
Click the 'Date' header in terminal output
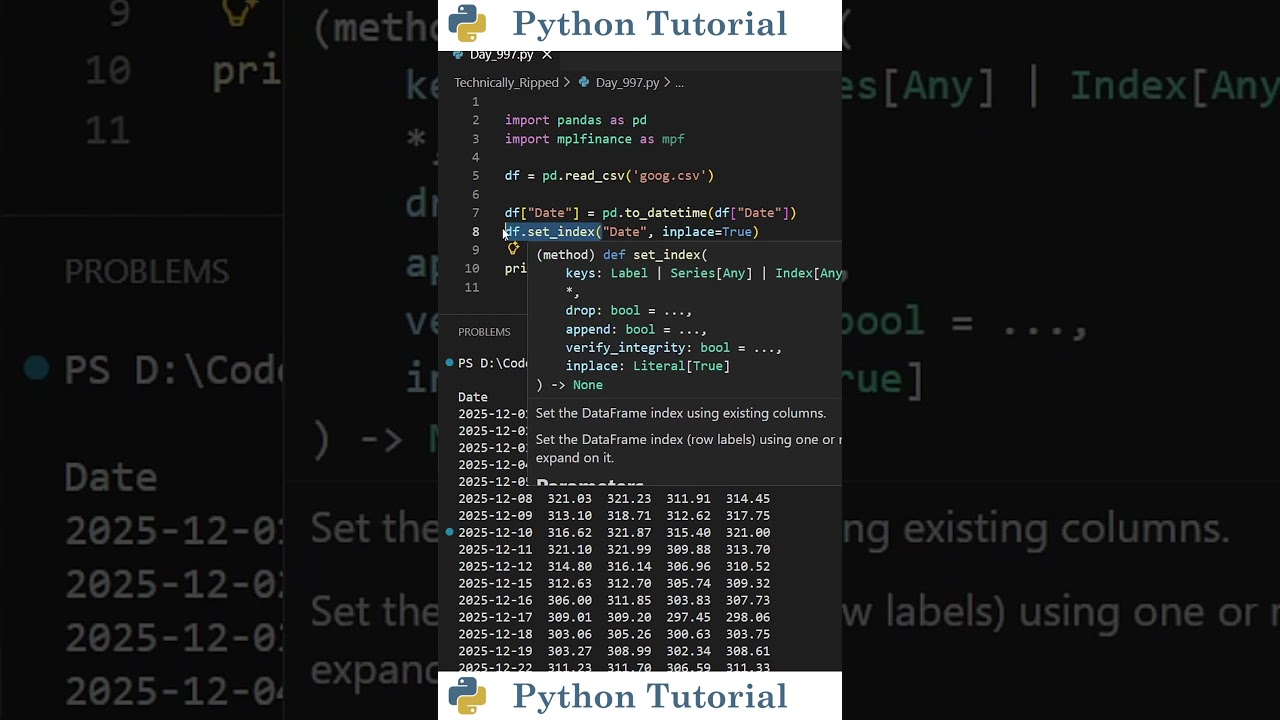[x=473, y=397]
